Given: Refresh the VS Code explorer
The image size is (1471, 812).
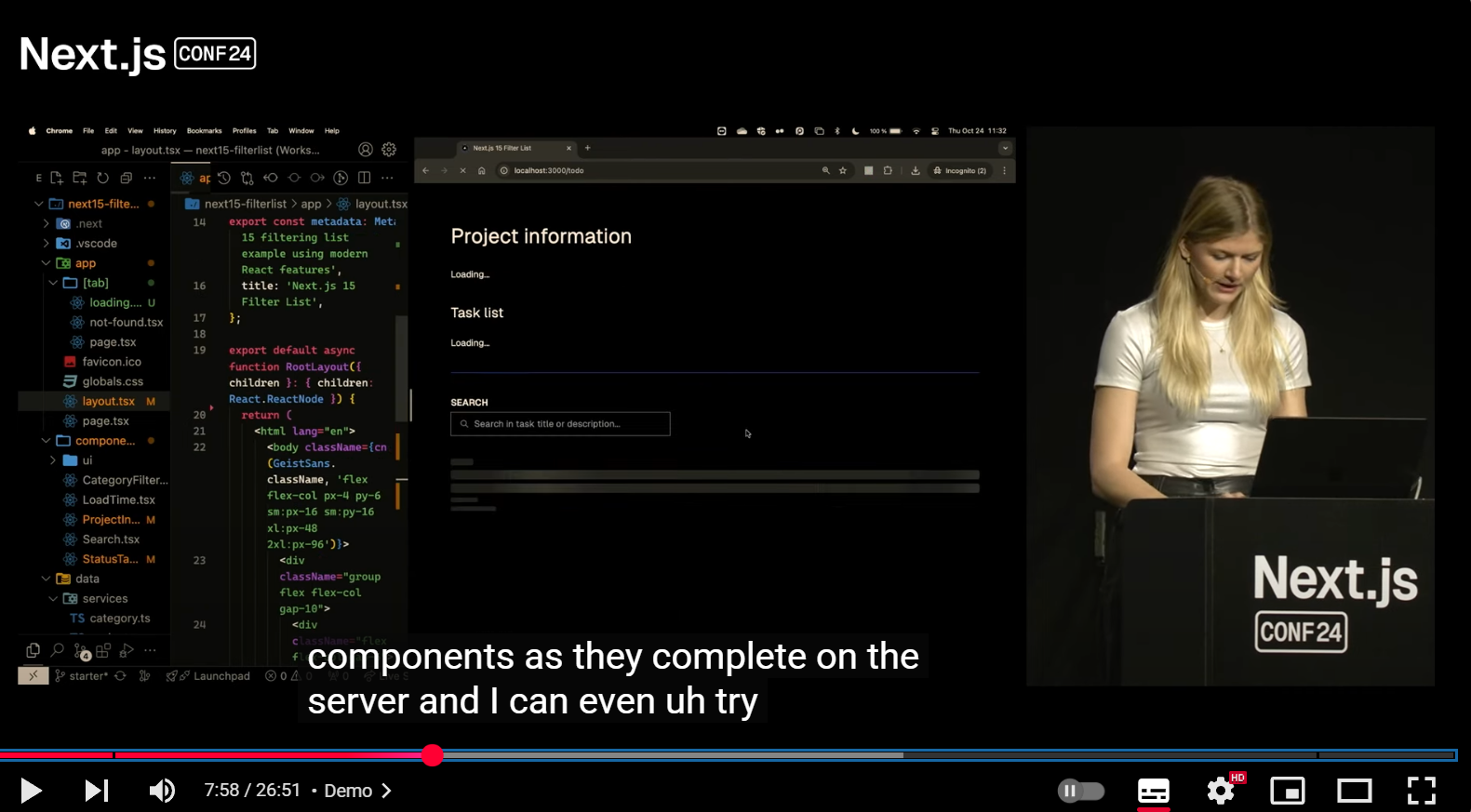Looking at the screenshot, I should (103, 178).
